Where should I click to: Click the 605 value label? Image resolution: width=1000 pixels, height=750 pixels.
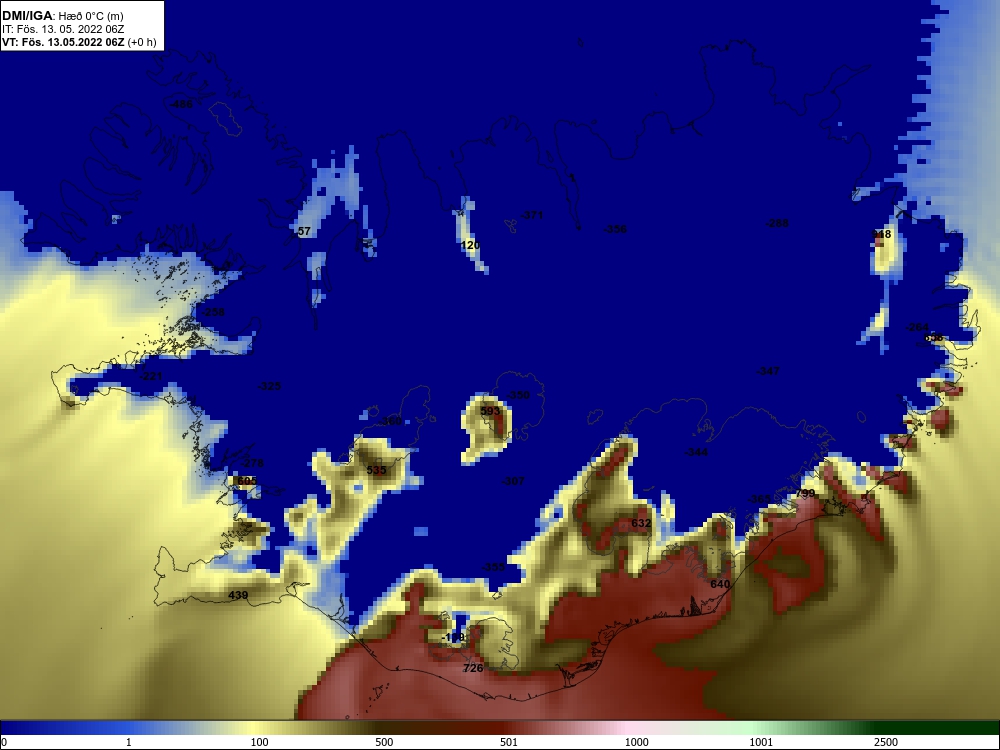[247, 481]
